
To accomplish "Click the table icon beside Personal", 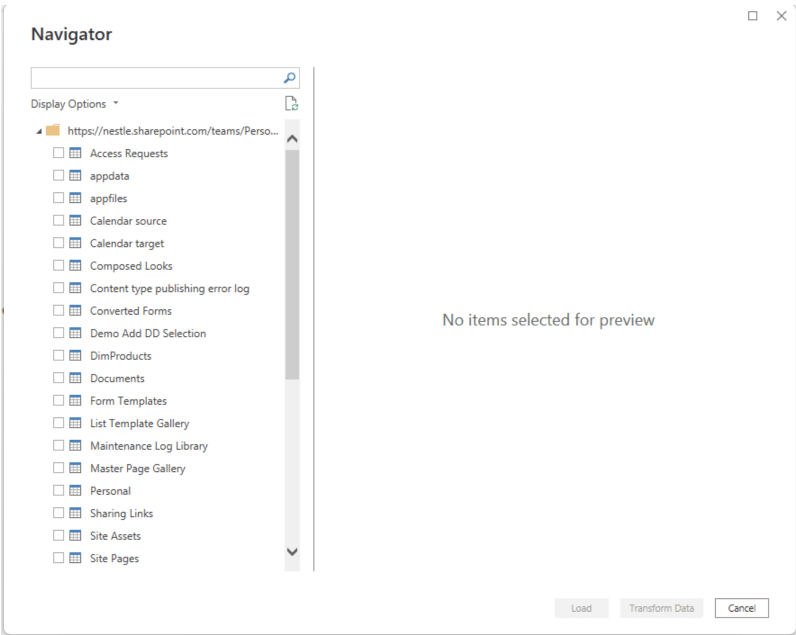I will [x=75, y=491].
